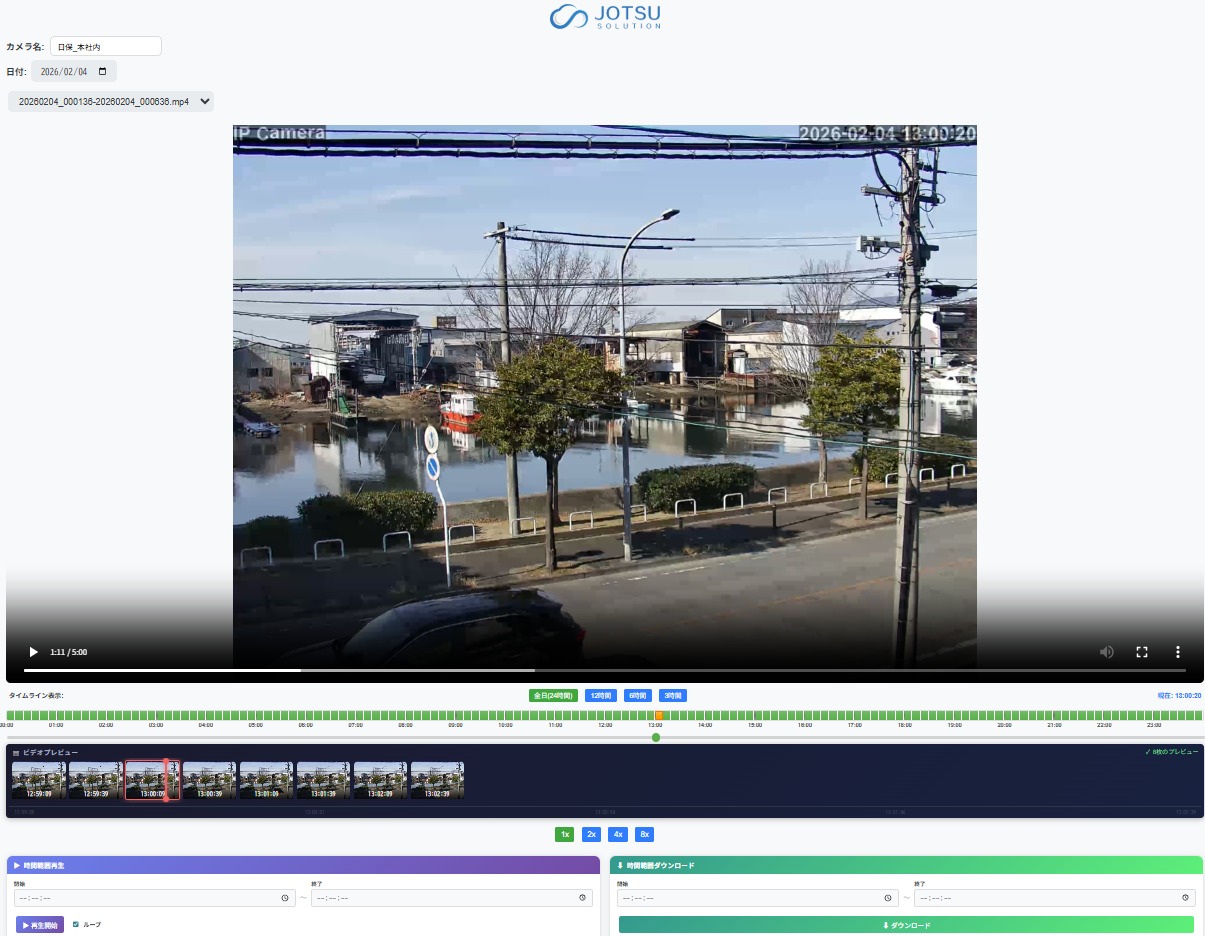
Task: Switch timeline to 全日(24時間) view
Action: [x=553, y=696]
